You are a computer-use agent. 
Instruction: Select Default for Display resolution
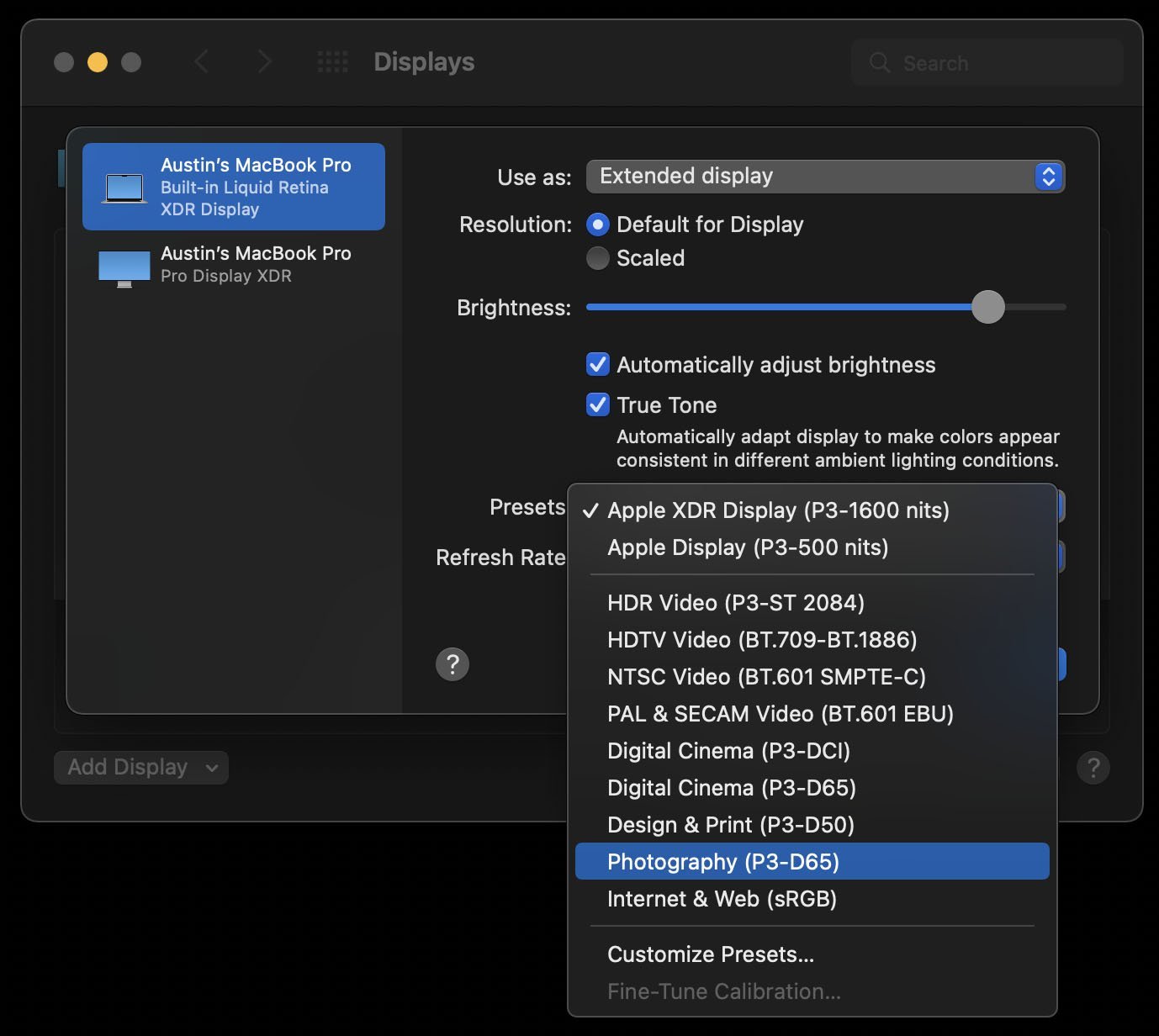(597, 225)
